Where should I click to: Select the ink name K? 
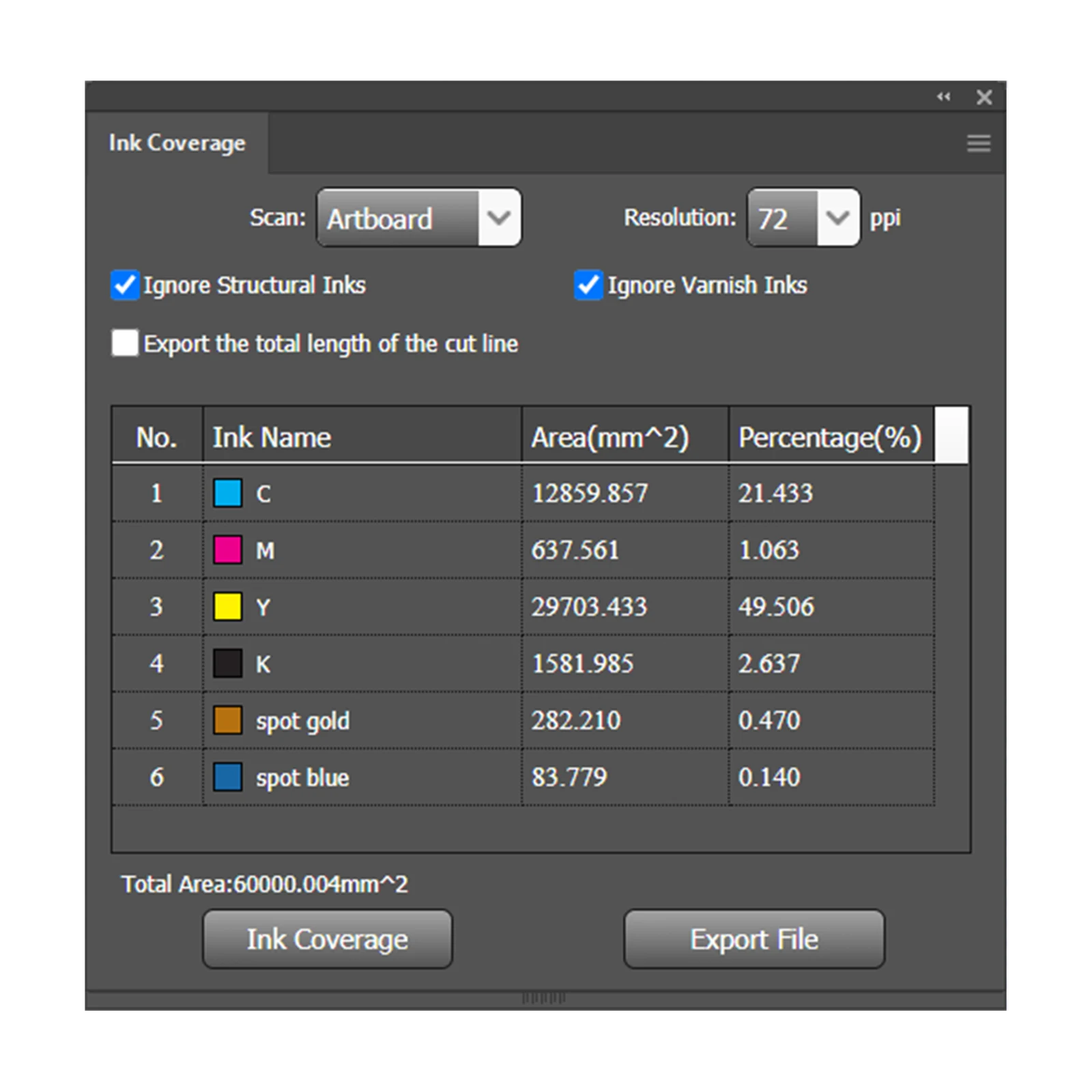[263, 663]
